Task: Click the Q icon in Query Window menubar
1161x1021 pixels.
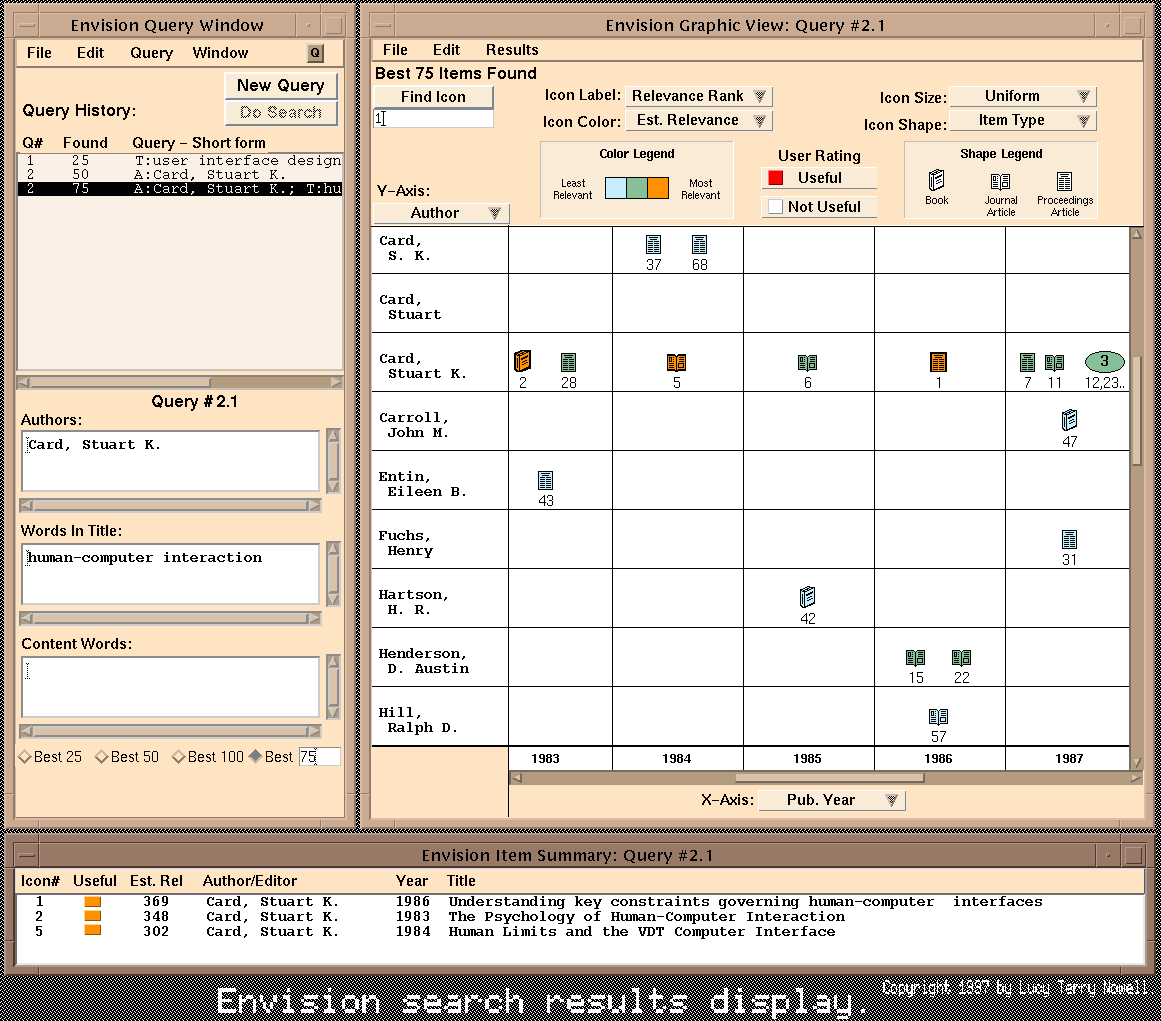Action: pos(315,53)
